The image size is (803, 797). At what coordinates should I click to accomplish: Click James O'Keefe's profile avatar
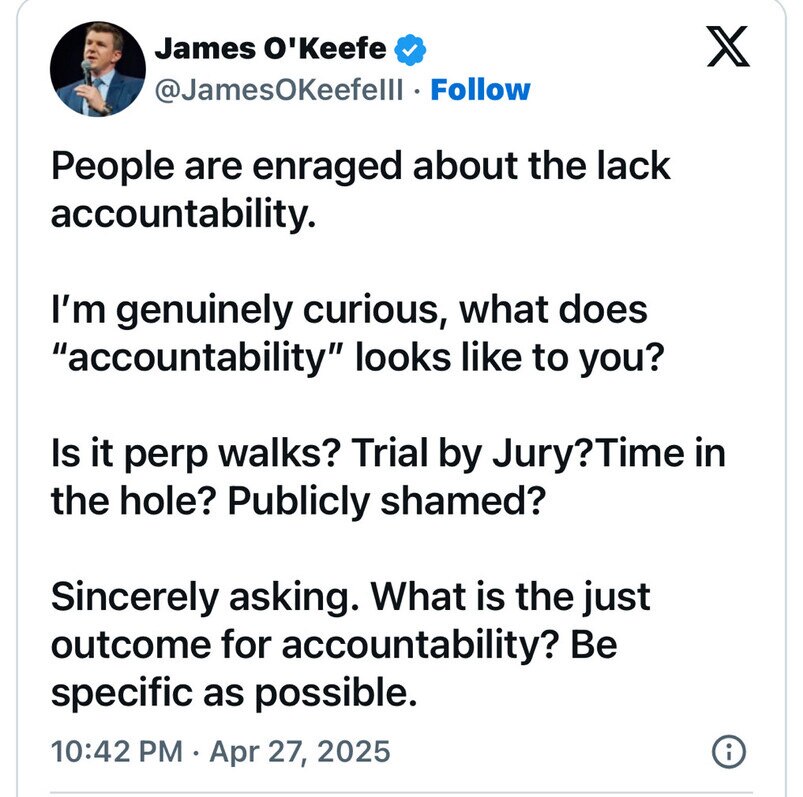click(x=97, y=70)
